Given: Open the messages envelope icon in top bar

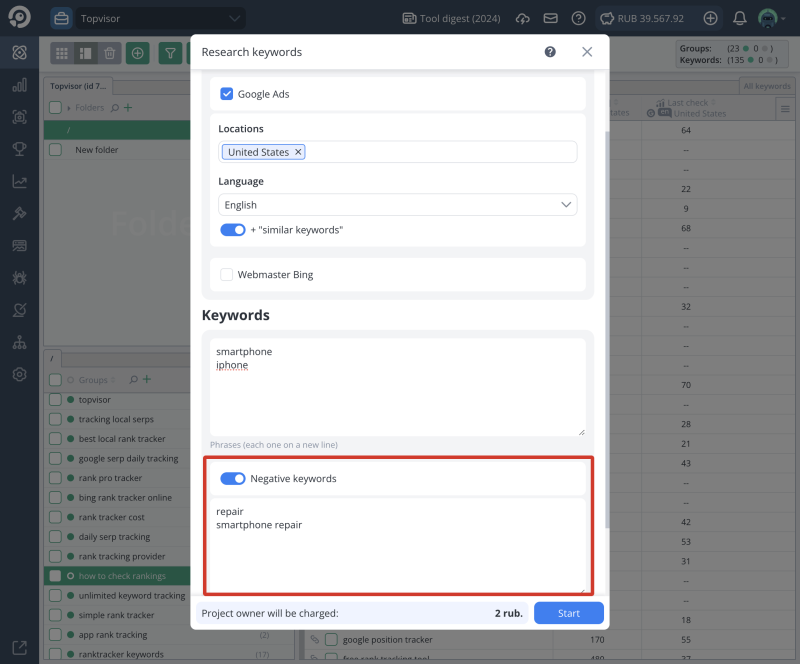Looking at the screenshot, I should [x=550, y=17].
